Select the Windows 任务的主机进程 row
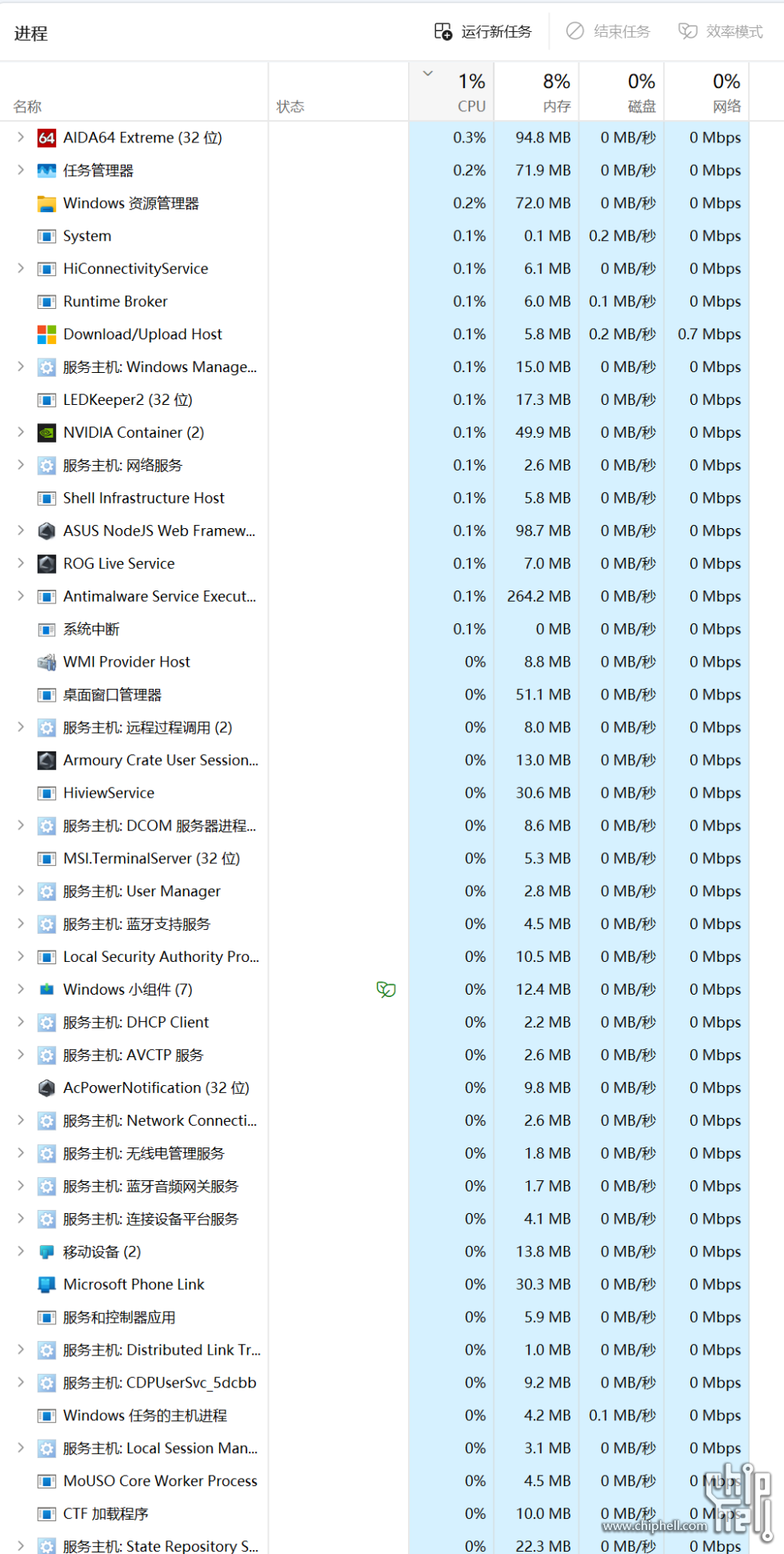The height and width of the screenshot is (1554, 784). coord(374,1416)
